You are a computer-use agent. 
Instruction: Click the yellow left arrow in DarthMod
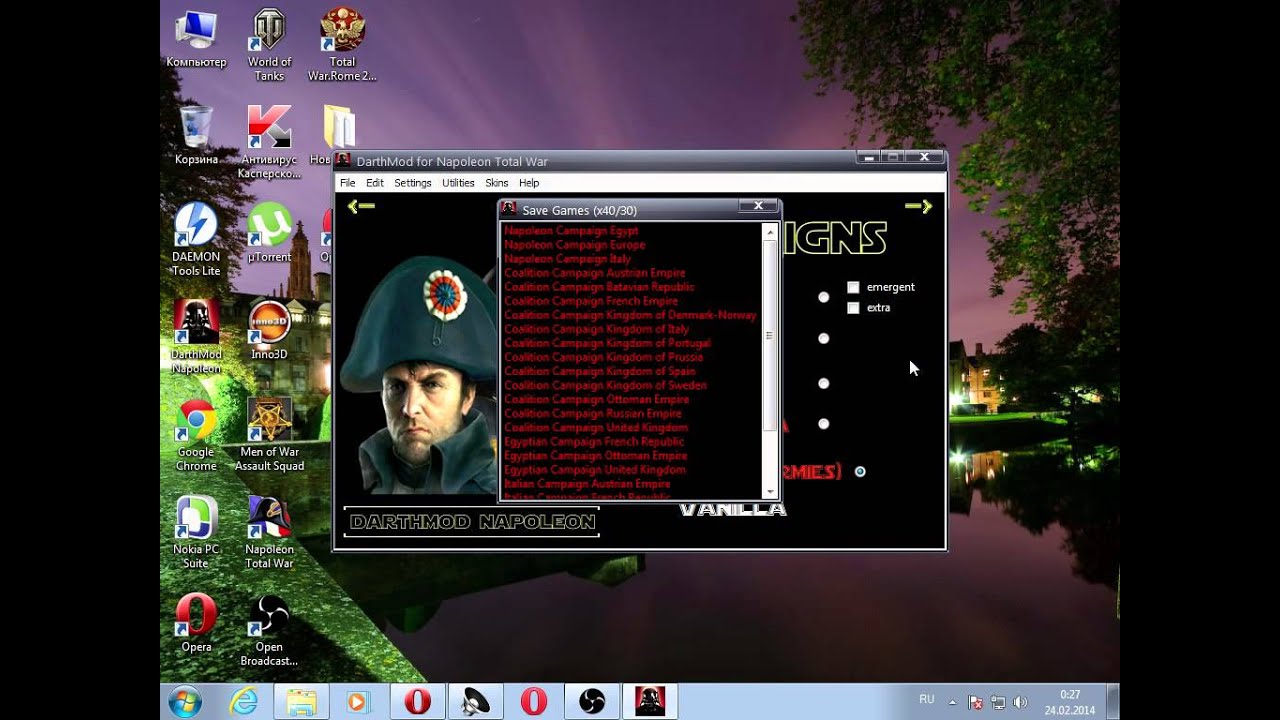[361, 206]
